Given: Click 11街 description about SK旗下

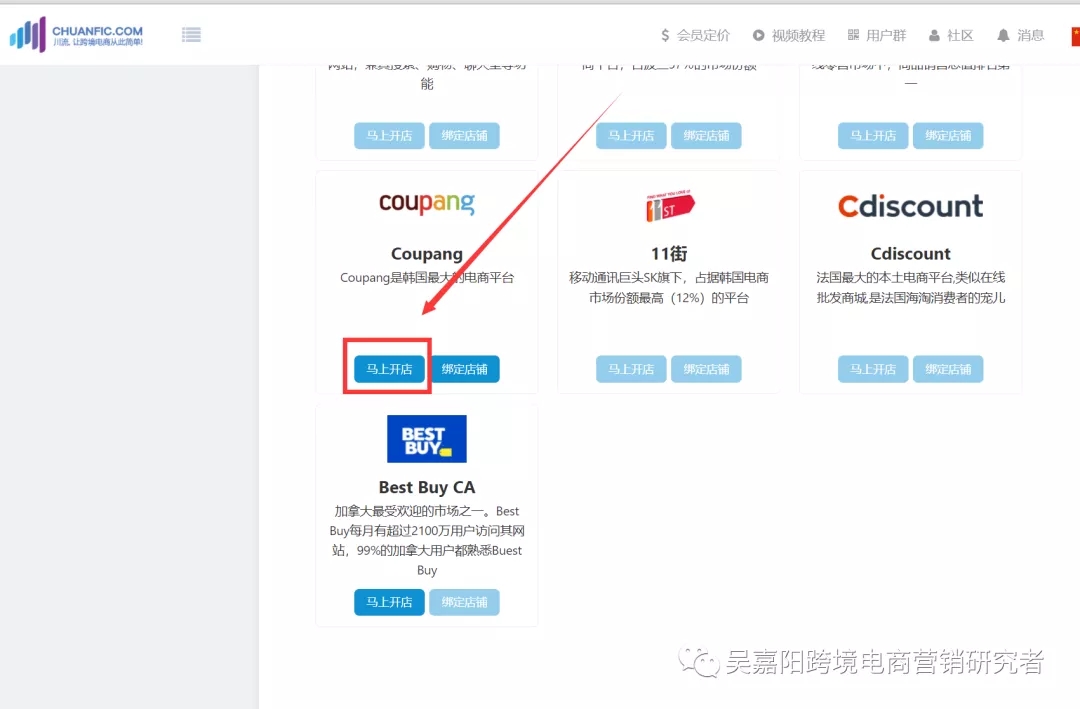Looking at the screenshot, I should [x=669, y=288].
